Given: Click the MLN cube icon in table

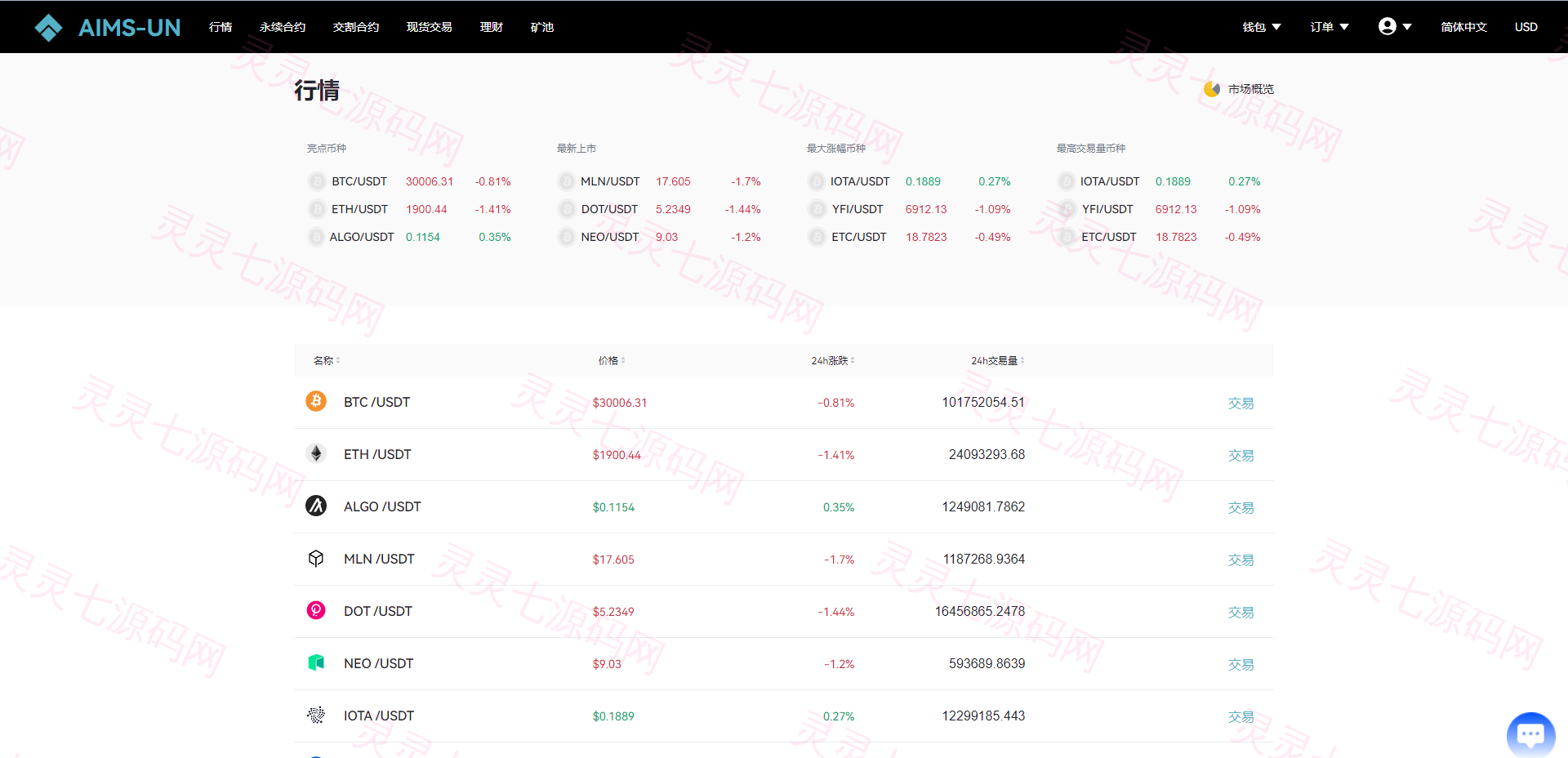Looking at the screenshot, I should (x=316, y=558).
